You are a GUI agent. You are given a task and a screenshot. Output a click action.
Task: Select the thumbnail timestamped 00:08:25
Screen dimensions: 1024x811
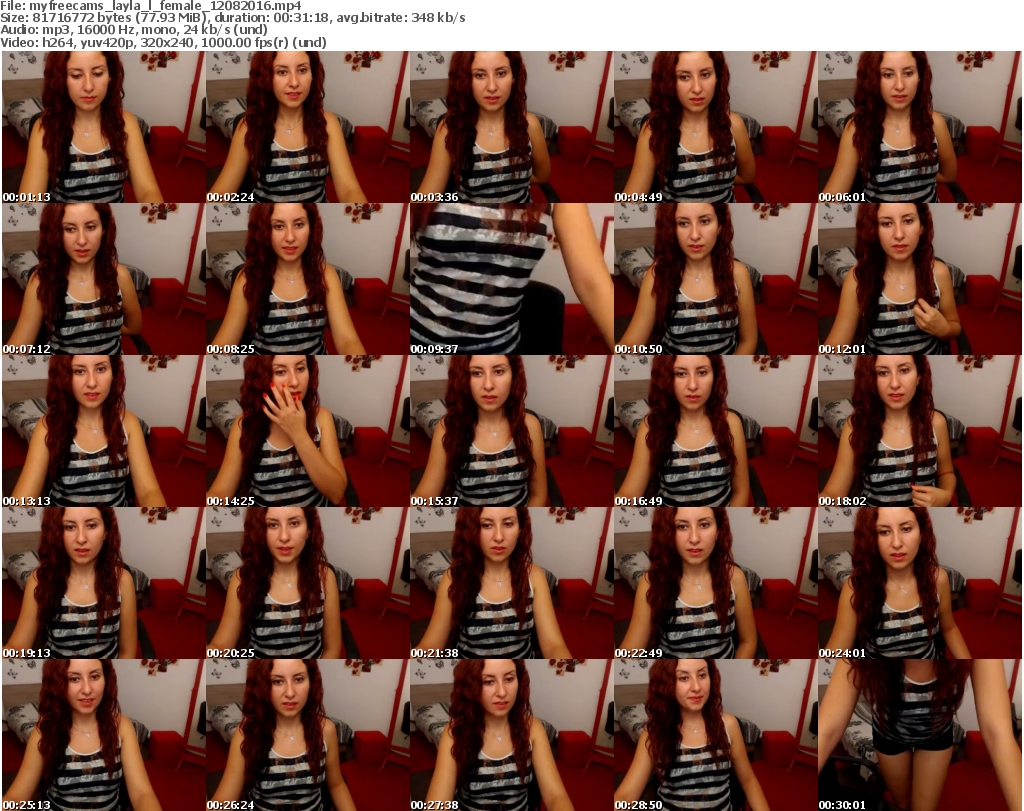tap(308, 279)
